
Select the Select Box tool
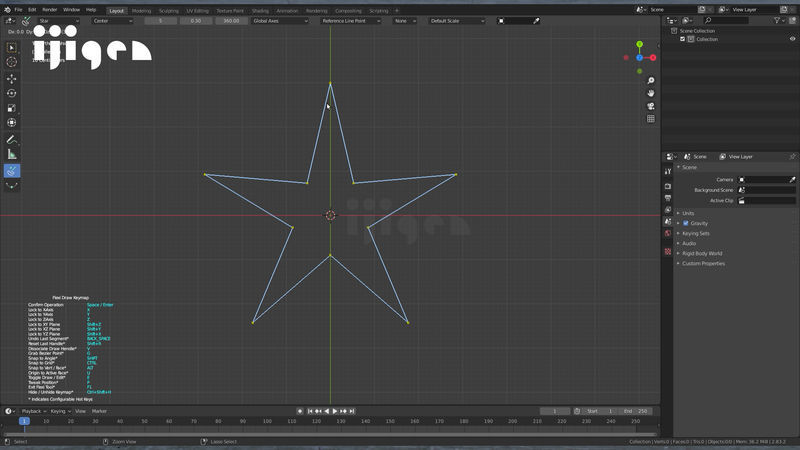[12, 47]
